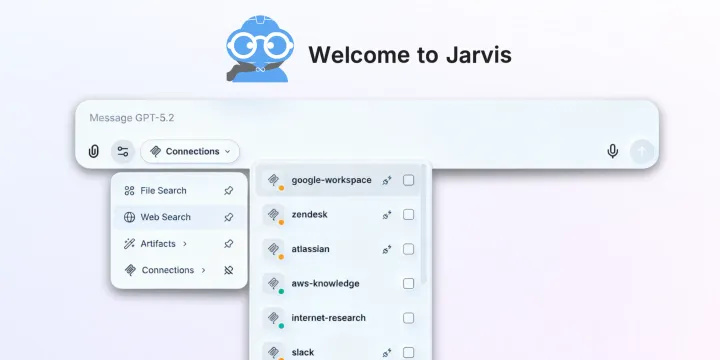
Task: Click the Jarvis robot mascot logo
Action: pyautogui.click(x=260, y=49)
